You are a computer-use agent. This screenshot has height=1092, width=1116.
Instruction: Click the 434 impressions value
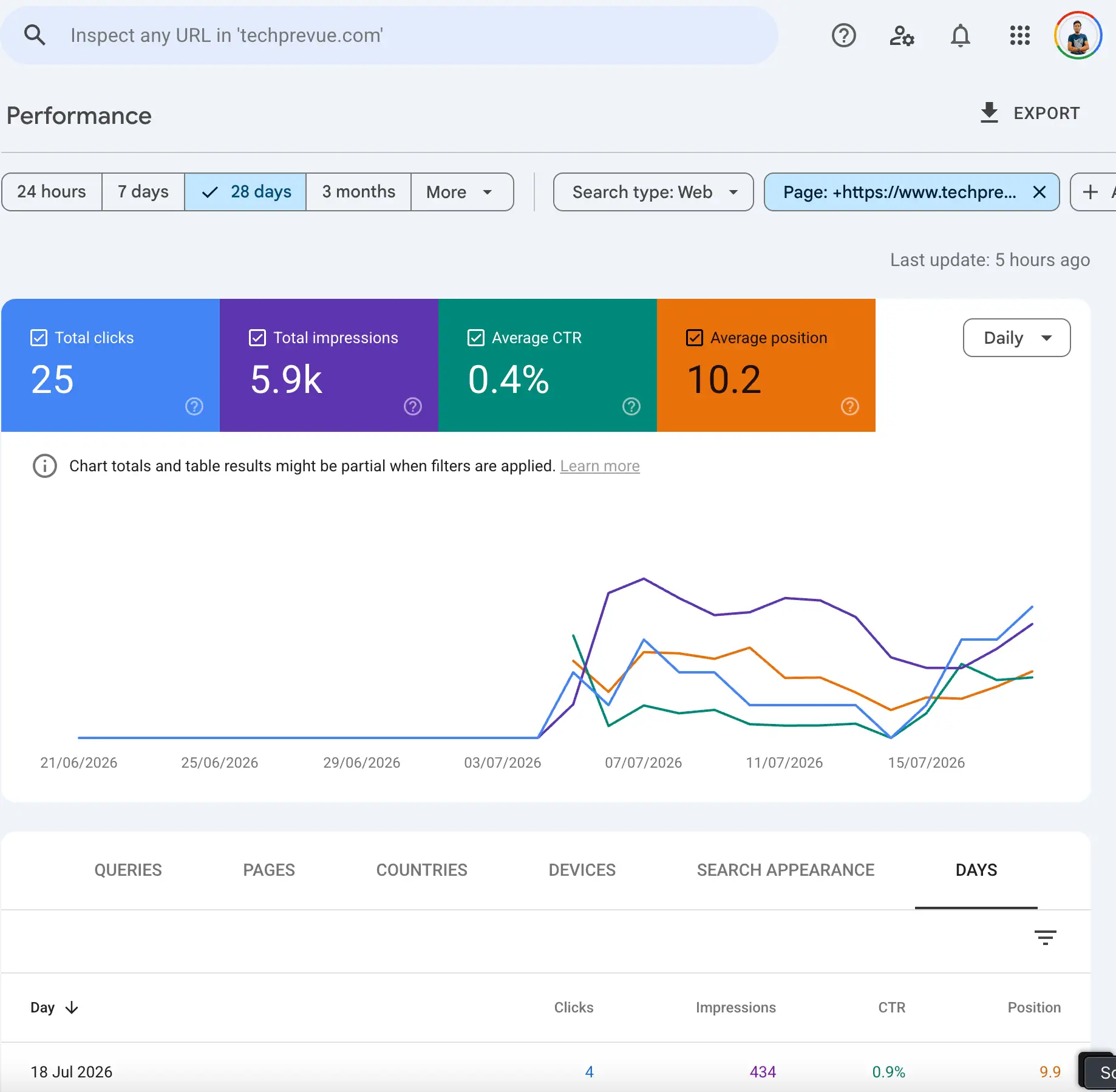tap(763, 1072)
